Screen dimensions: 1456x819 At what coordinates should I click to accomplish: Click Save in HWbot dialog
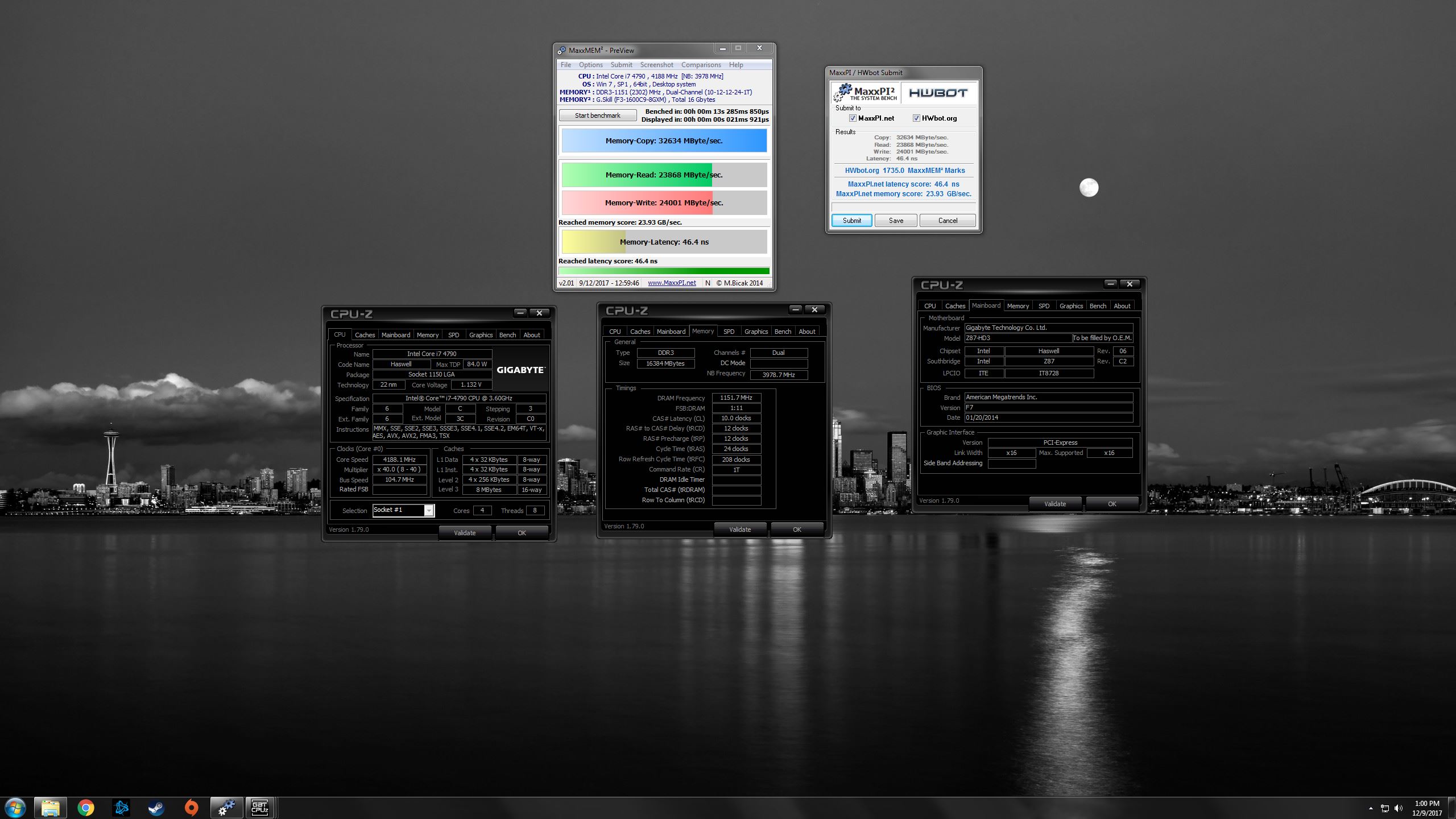click(x=896, y=221)
